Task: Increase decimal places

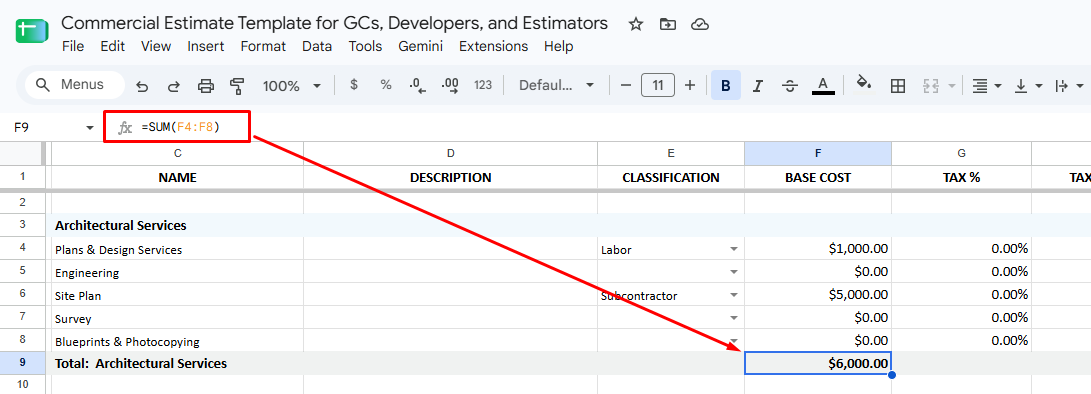Action: 450,86
